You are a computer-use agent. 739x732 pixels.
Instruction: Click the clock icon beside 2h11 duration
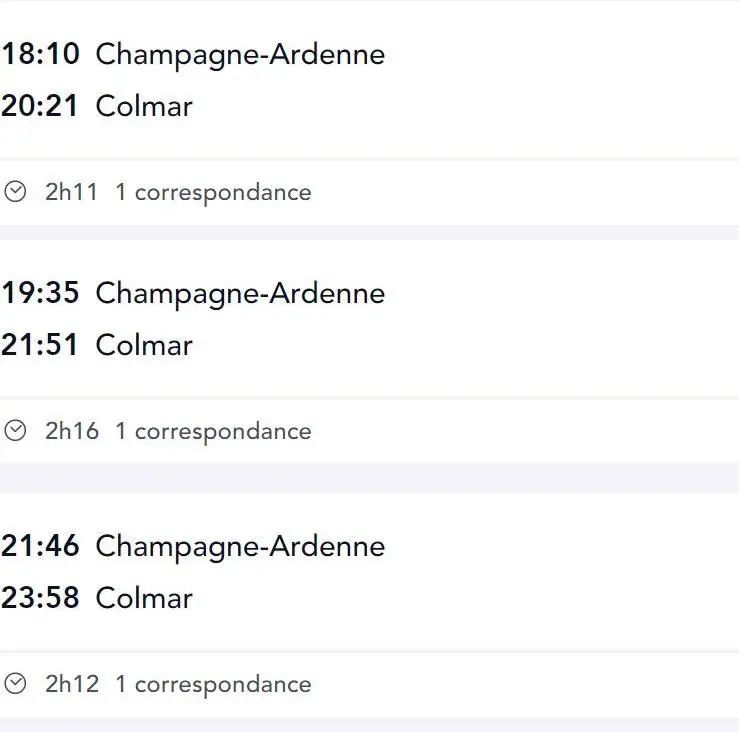[15, 192]
